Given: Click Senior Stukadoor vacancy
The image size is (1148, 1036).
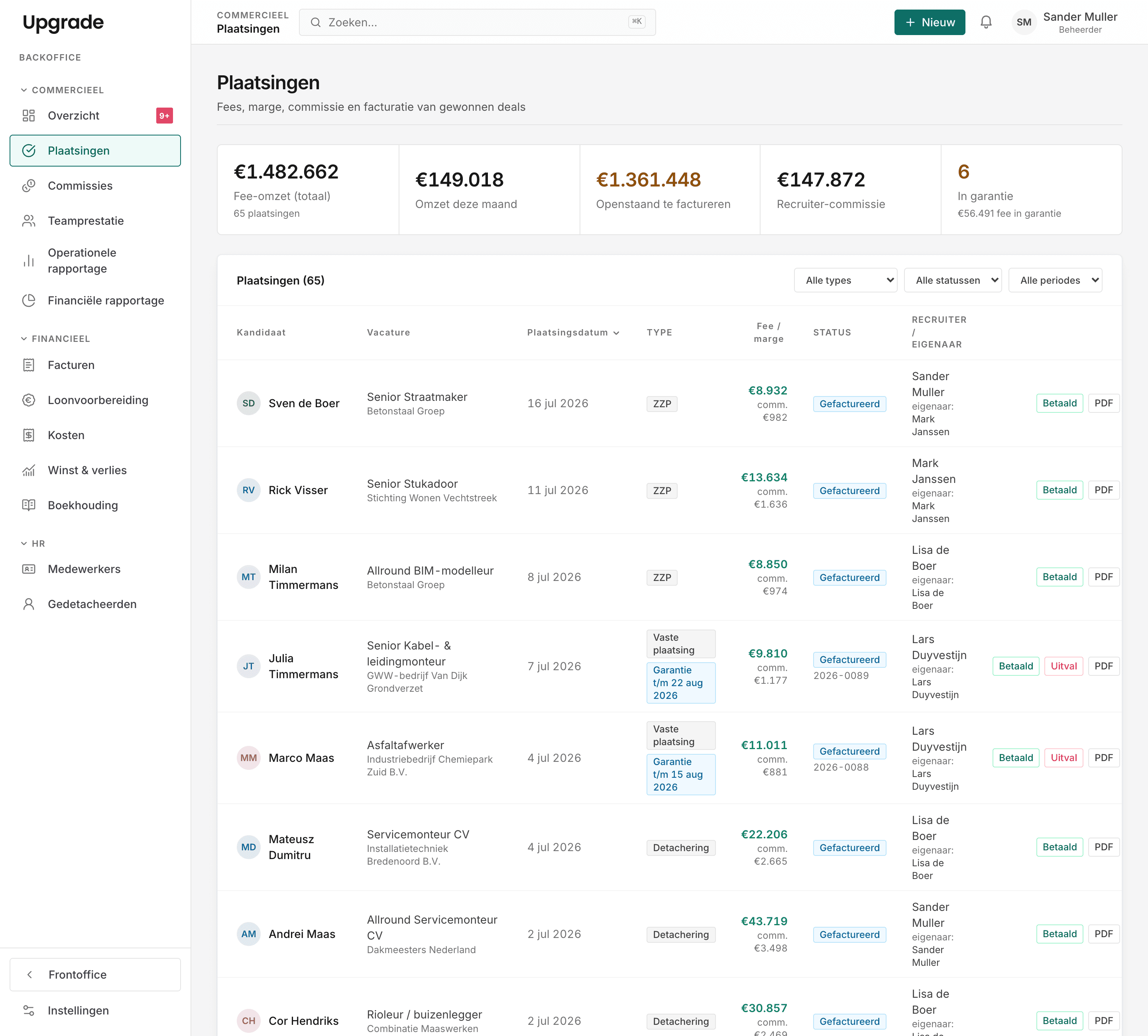Looking at the screenshot, I should pos(412,484).
